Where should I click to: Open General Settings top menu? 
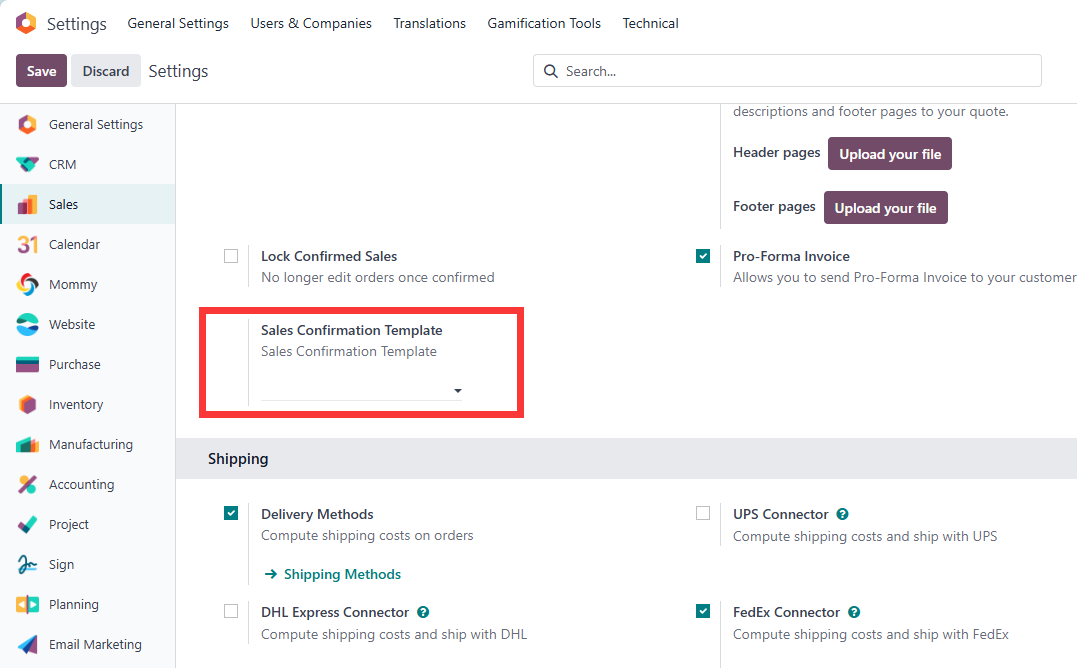(178, 23)
